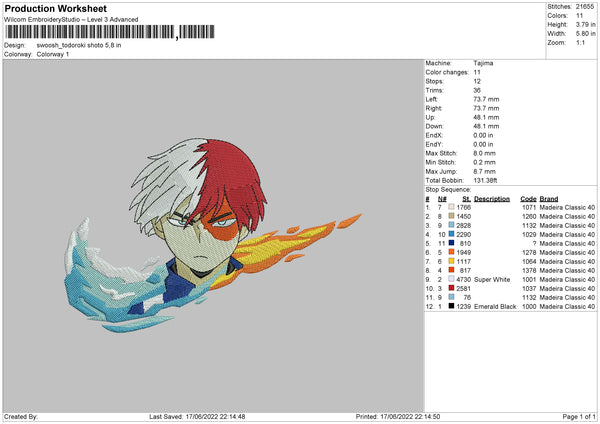
Task: Click the Height value 3.79 in
Action: coord(585,24)
